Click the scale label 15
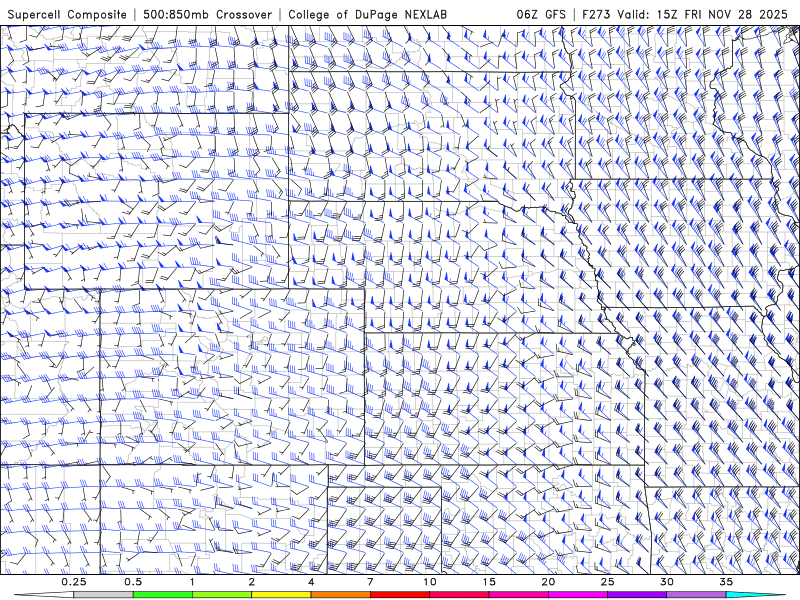Viewport: 800px width, 600px height. click(x=489, y=582)
